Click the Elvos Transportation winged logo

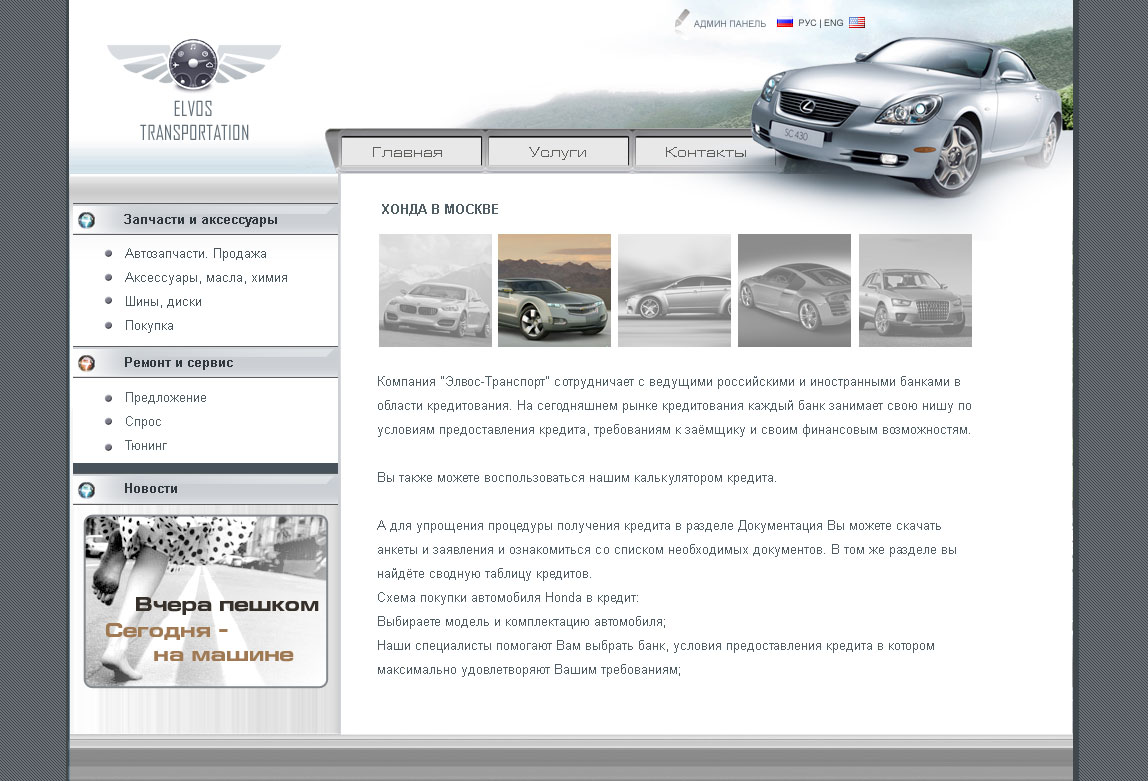[x=194, y=90]
